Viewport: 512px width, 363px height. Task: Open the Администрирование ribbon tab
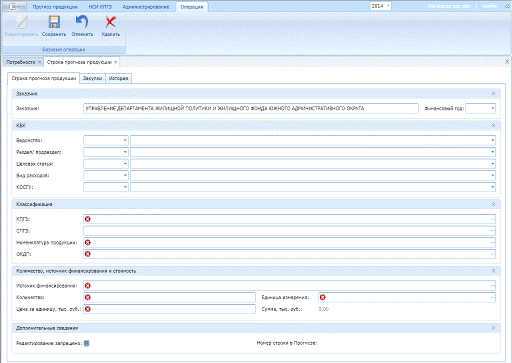146,7
